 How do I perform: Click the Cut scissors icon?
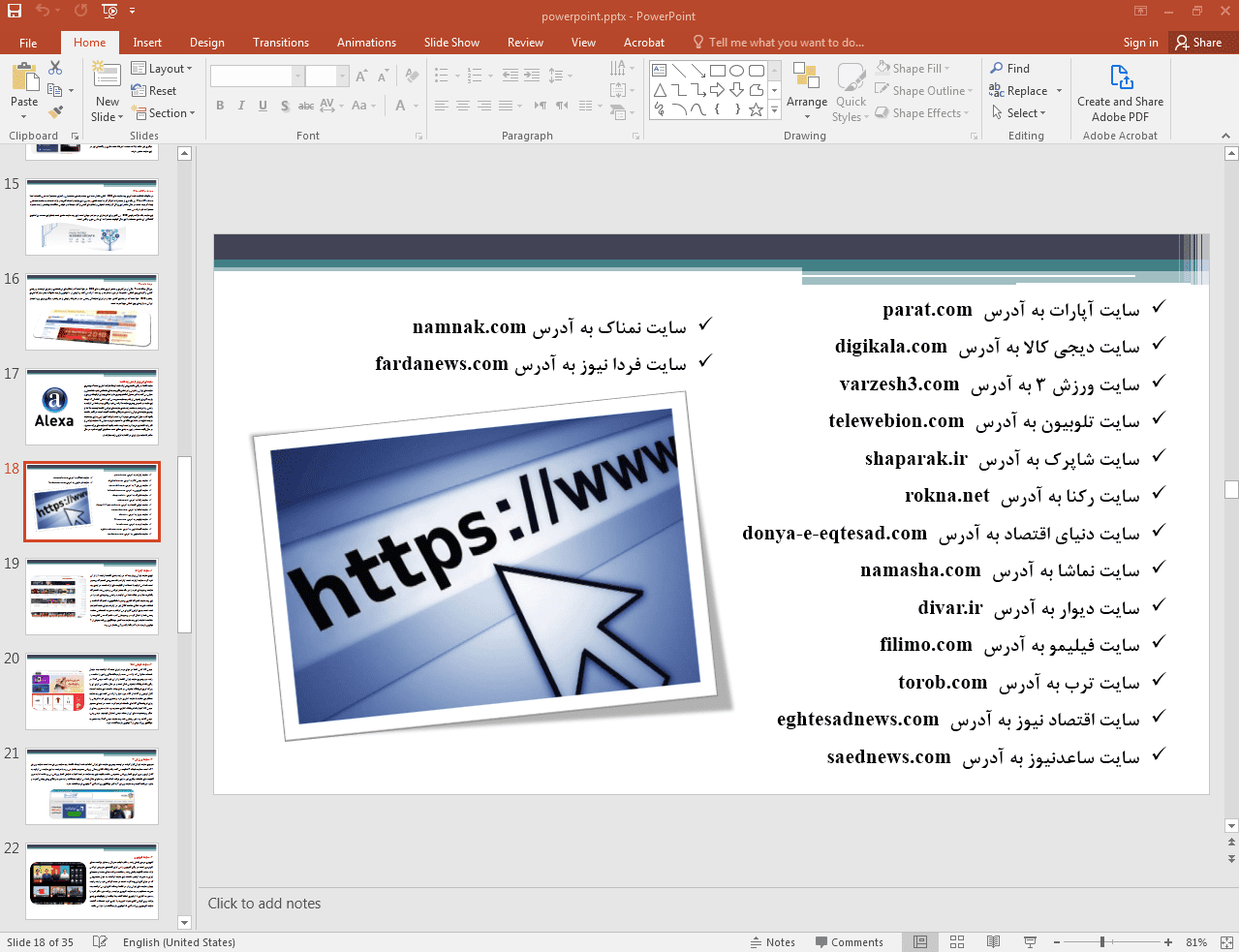point(55,68)
